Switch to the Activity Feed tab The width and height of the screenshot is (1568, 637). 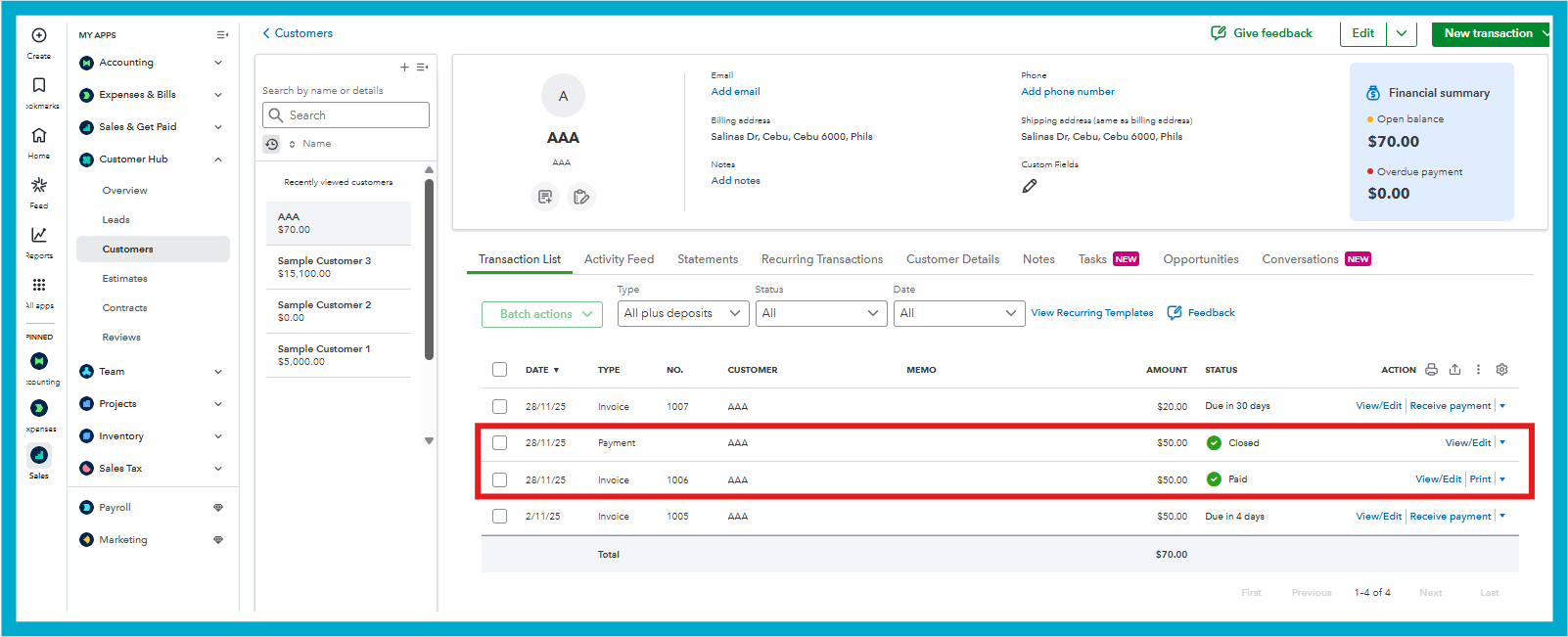pos(619,259)
